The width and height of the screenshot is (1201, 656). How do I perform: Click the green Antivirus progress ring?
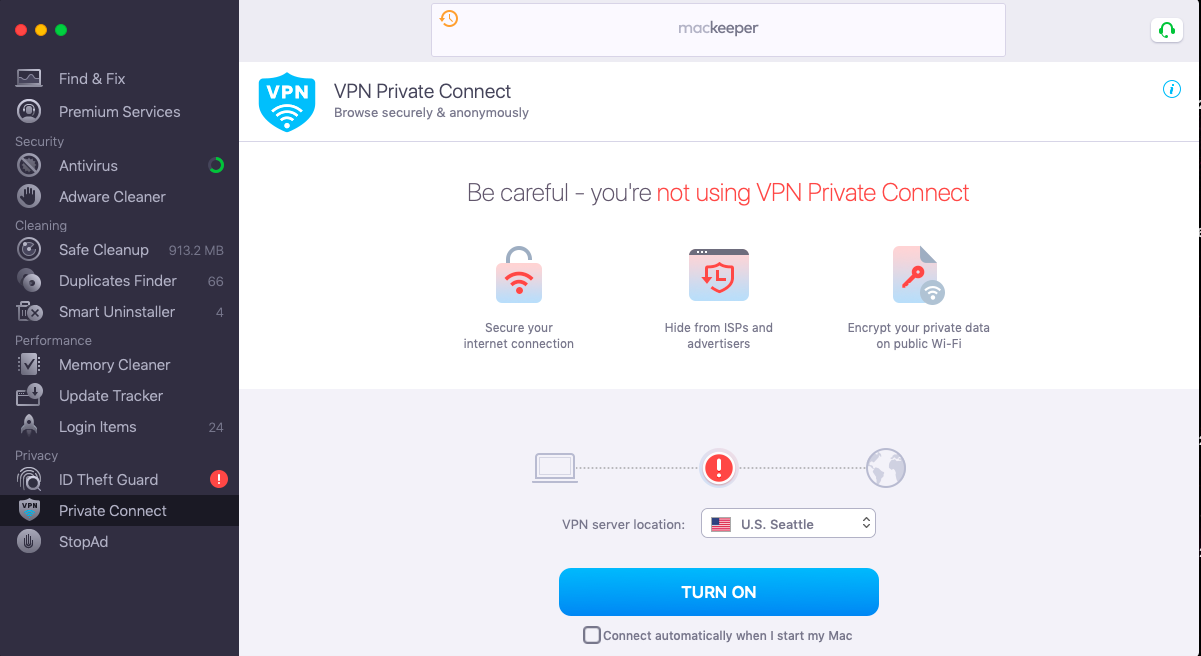216,165
